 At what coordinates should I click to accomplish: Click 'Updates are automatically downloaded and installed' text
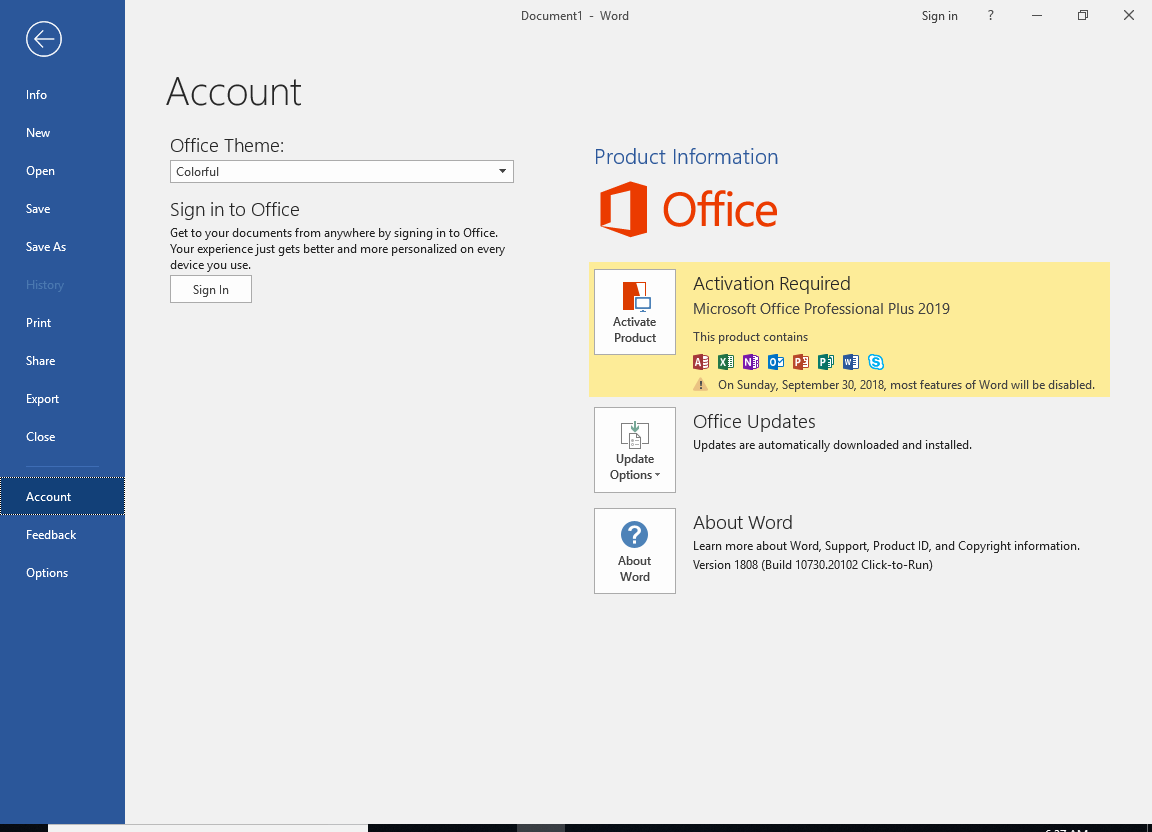click(832, 445)
